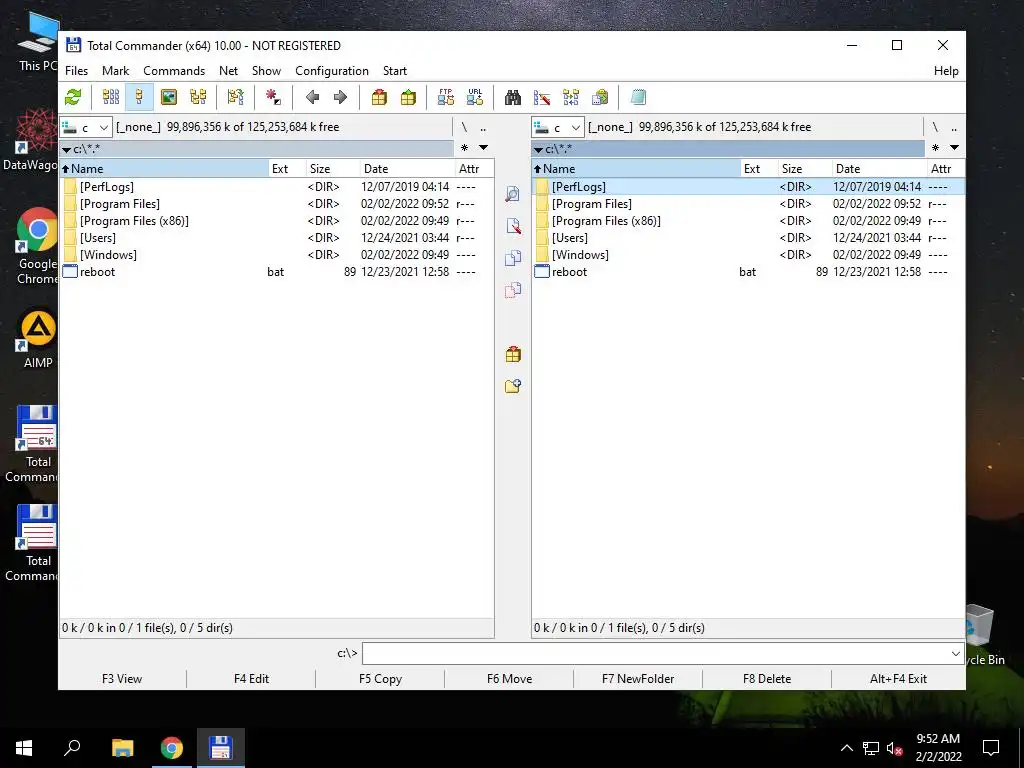Switch to brief file list view icon
Screen dimensions: 1024x768
tap(111, 97)
